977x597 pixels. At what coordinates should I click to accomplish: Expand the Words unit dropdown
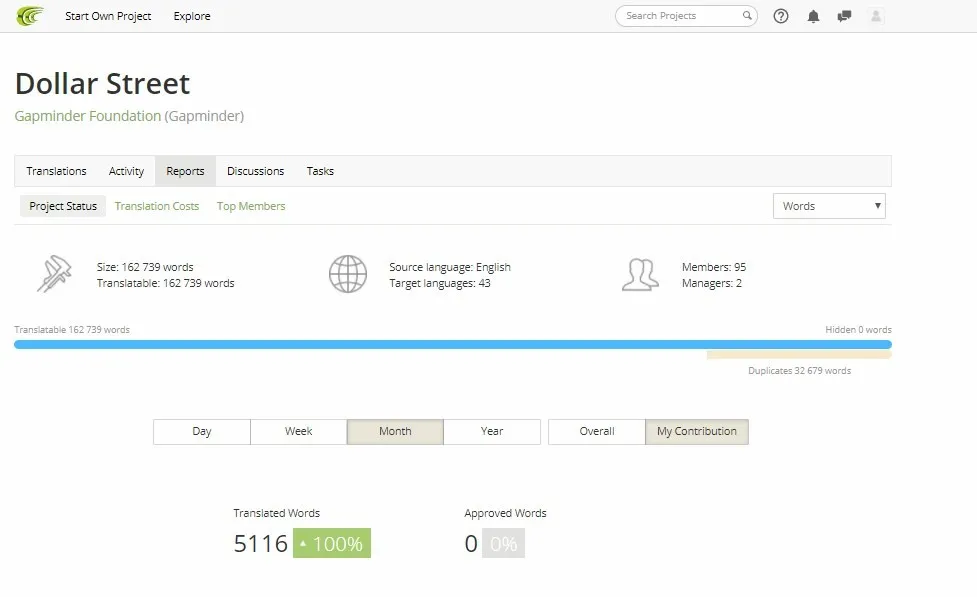point(829,206)
